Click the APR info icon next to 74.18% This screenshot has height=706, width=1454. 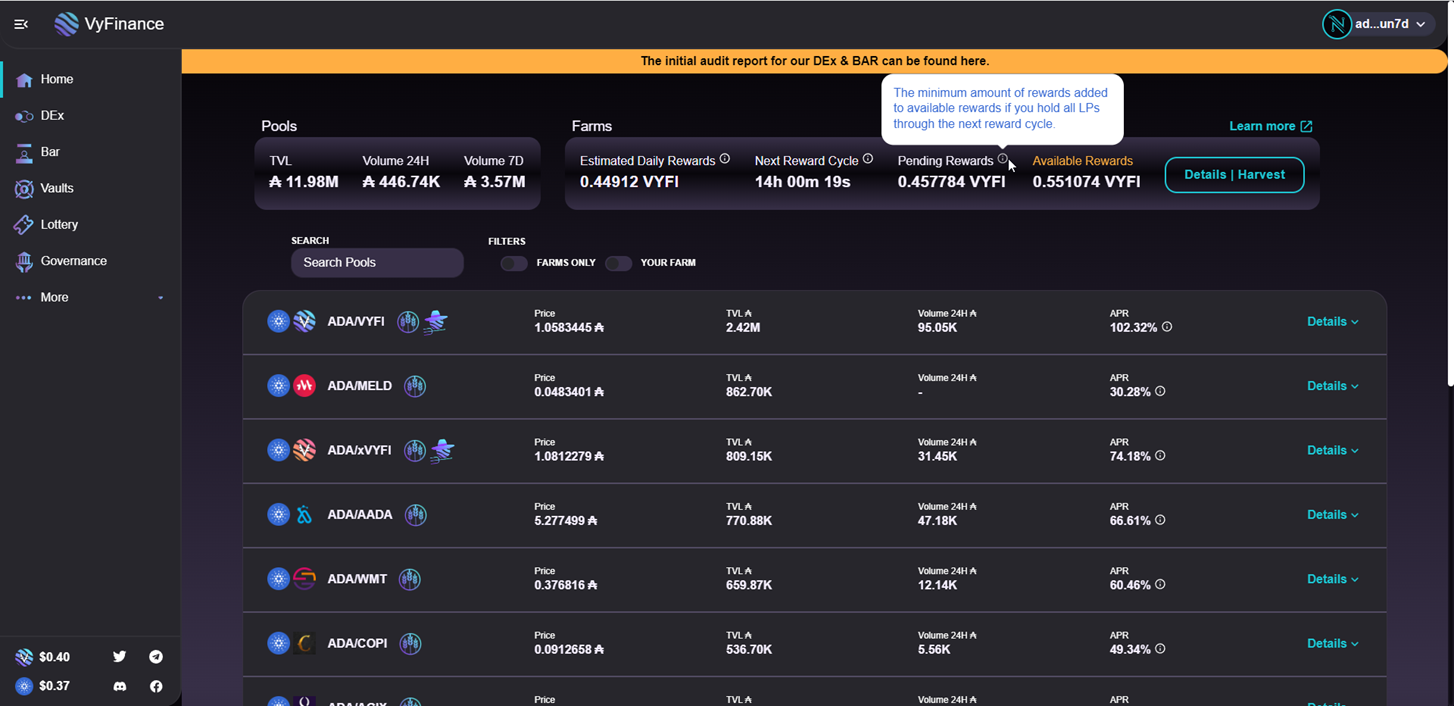pos(1160,456)
